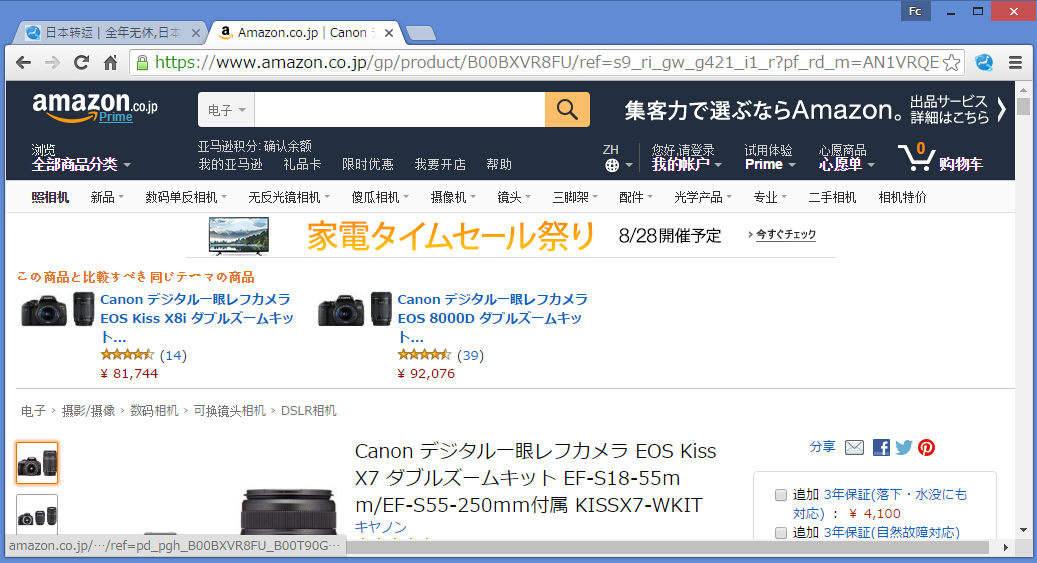Open 相机特价 link
The image size is (1037, 563).
tap(902, 197)
